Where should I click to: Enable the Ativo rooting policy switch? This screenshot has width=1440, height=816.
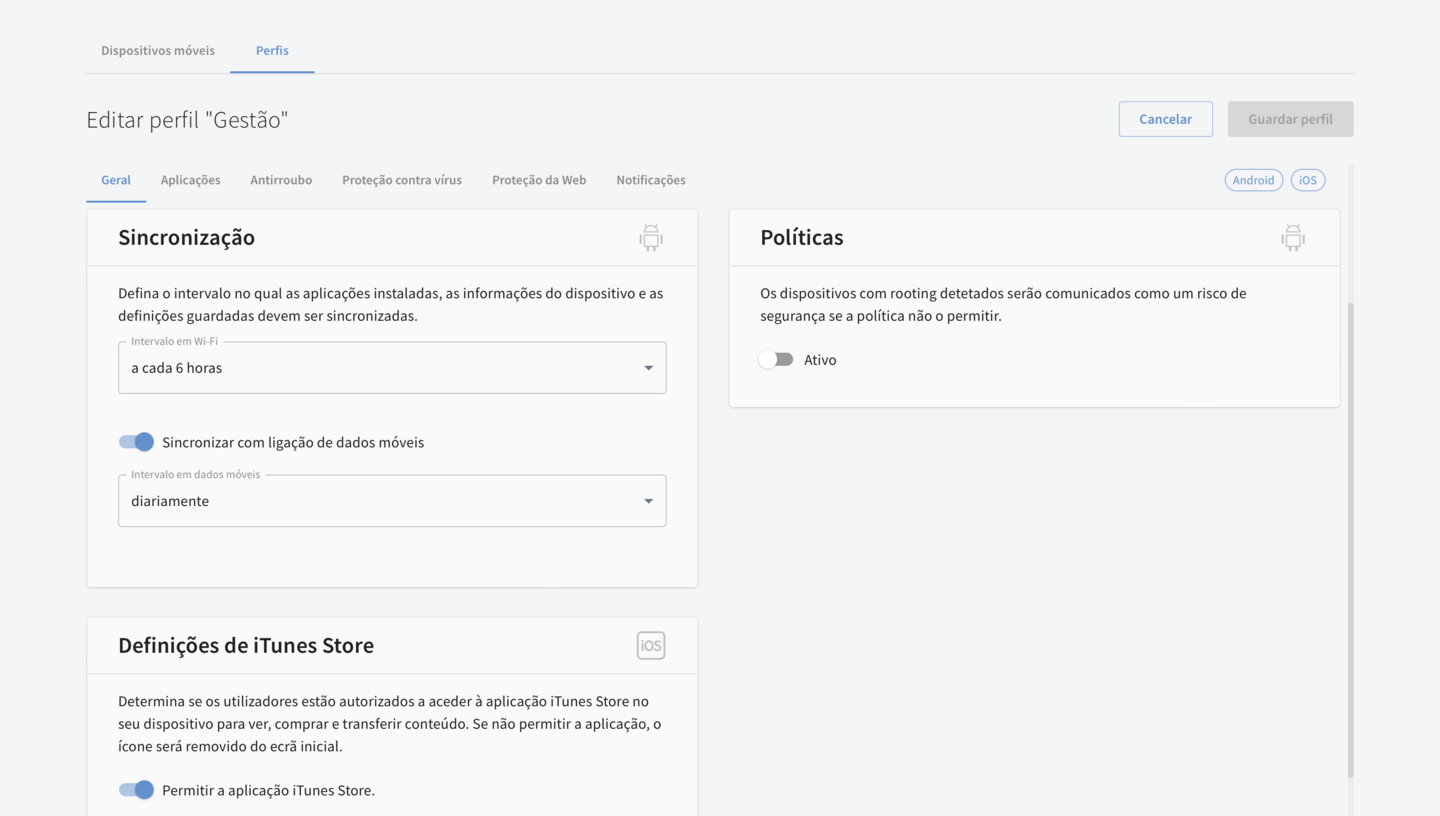tap(776, 360)
